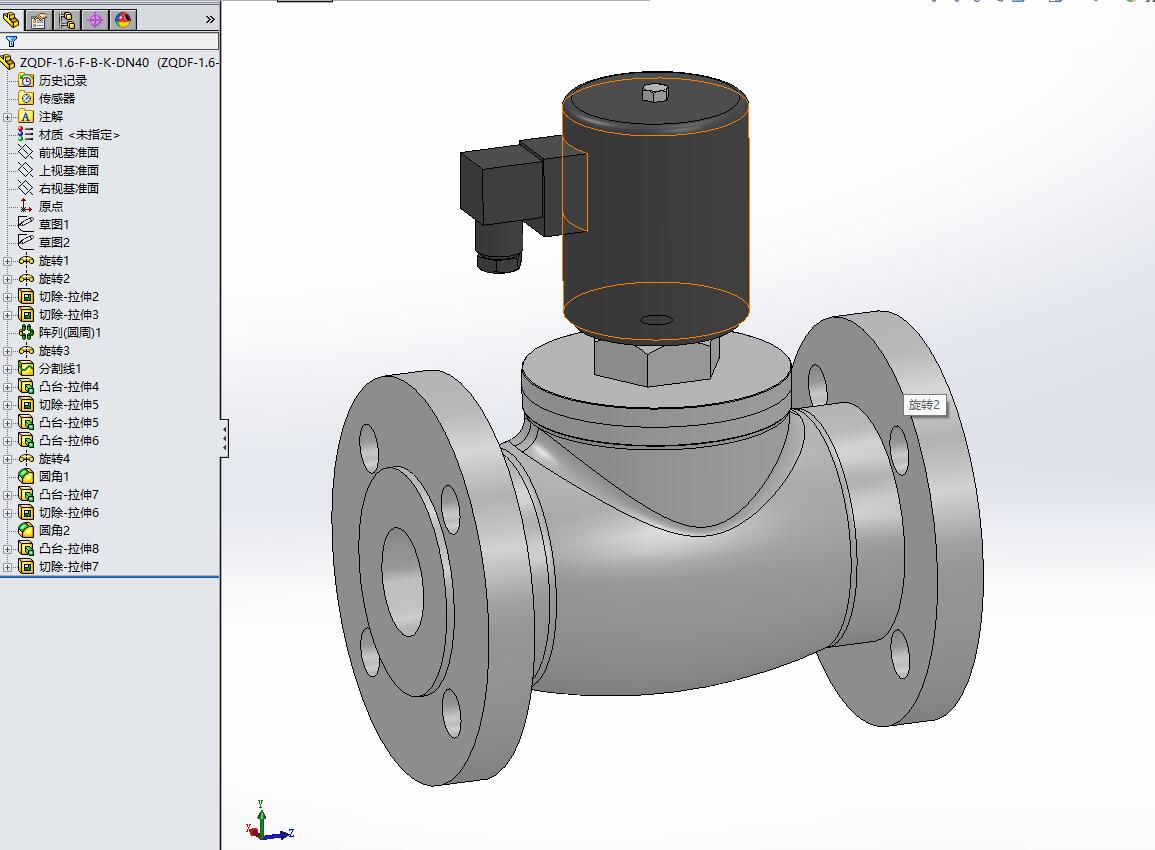Select the 切除-拉伸7 label

(x=69, y=566)
